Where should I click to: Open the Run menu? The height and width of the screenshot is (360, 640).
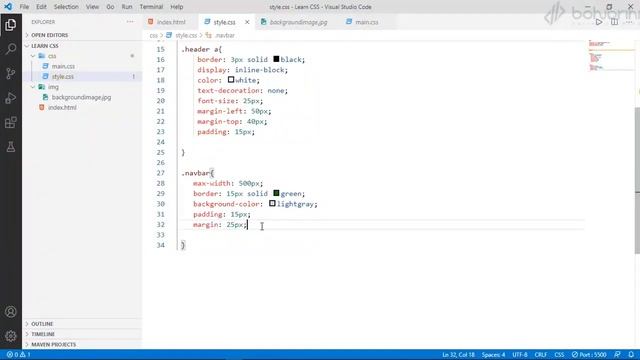(127, 7)
